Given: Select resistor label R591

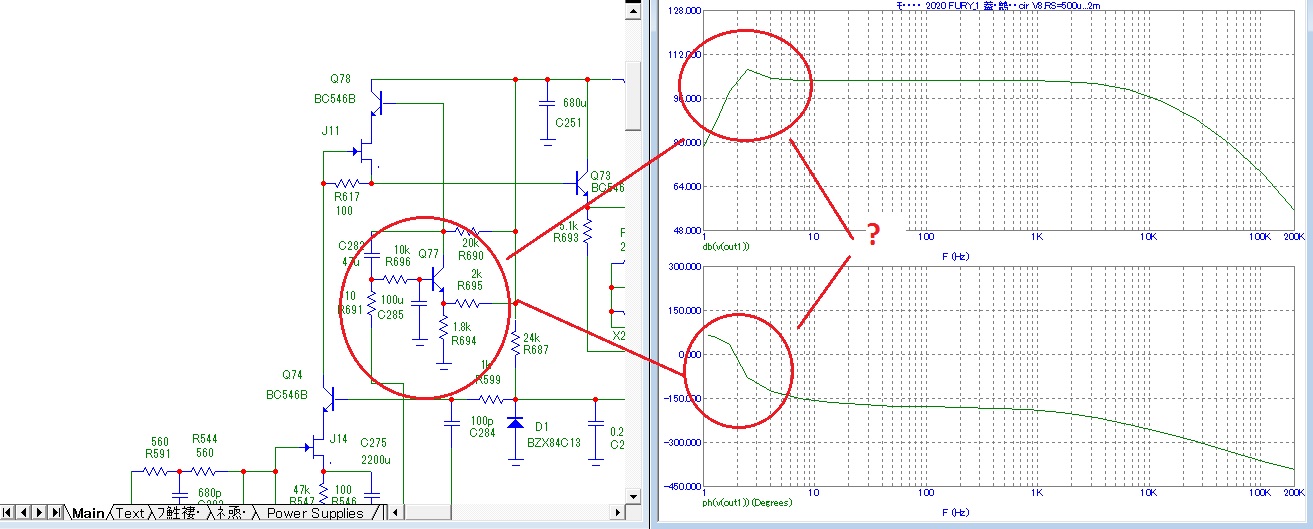Looking at the screenshot, I should click(x=158, y=453).
